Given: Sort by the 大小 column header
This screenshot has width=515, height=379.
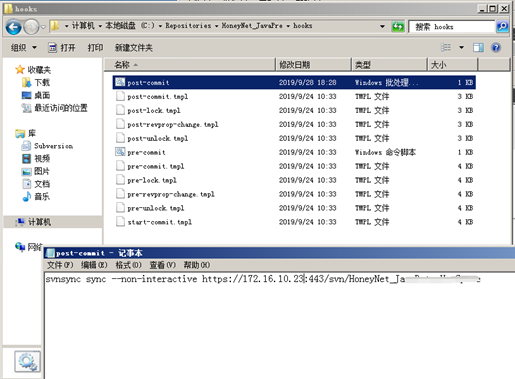Looking at the screenshot, I should (453, 65).
